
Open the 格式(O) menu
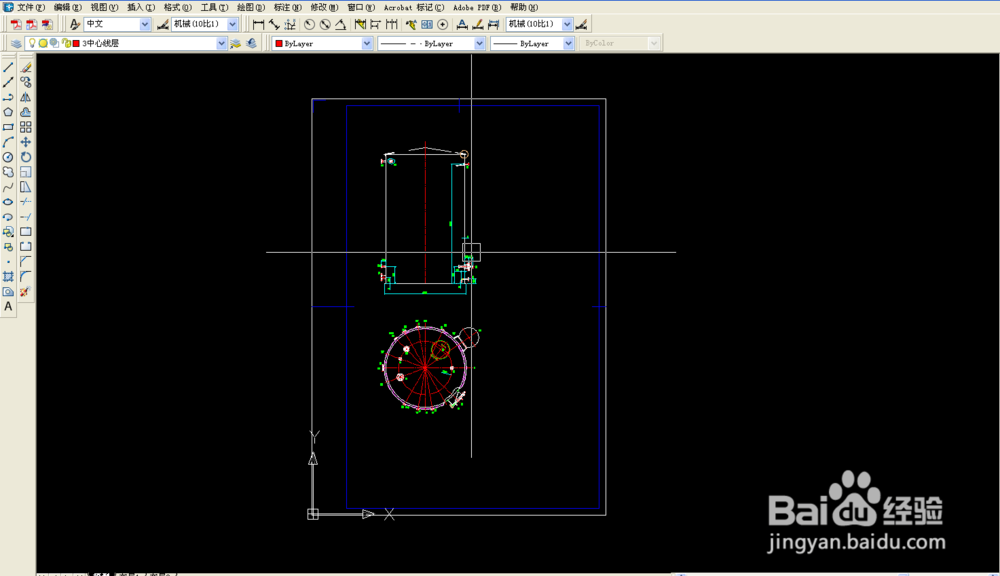click(x=177, y=7)
